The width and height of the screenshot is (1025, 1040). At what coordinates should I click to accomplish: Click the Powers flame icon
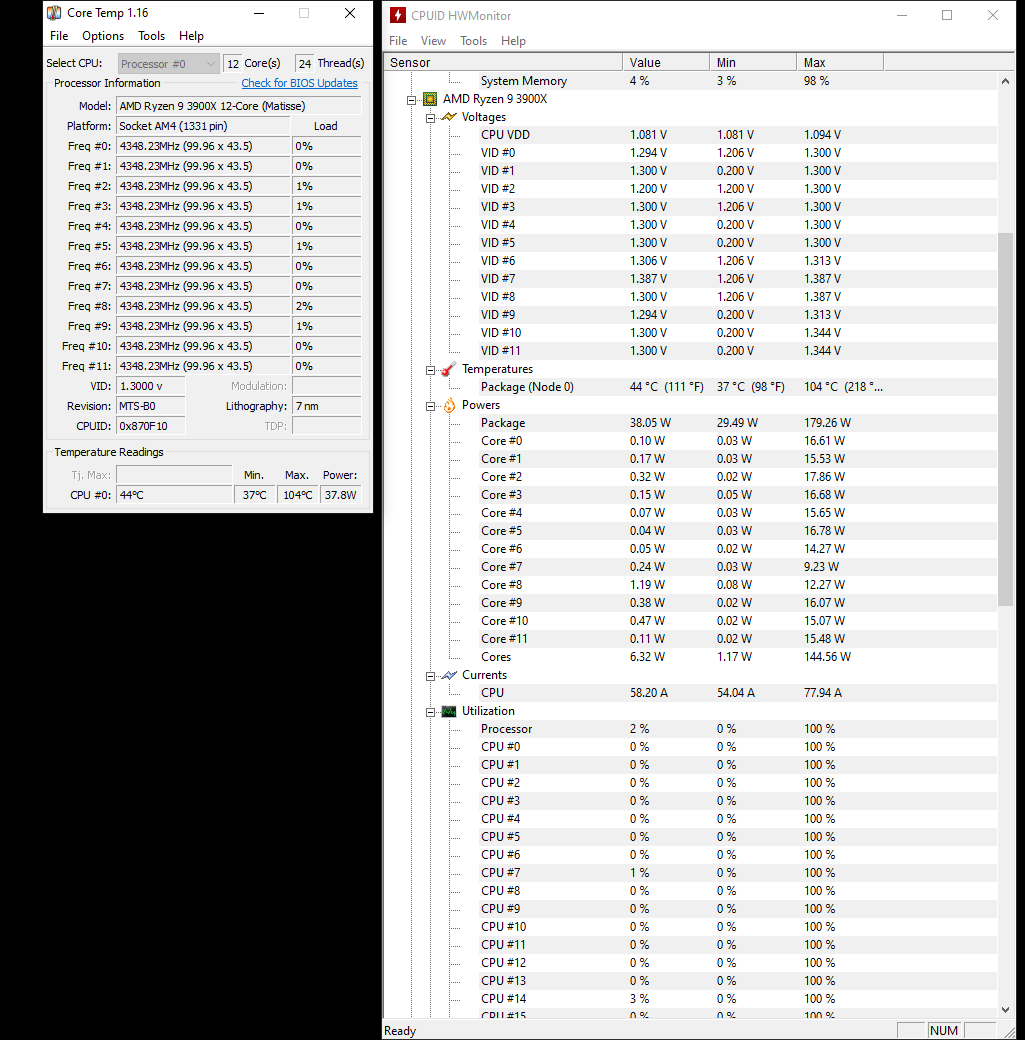(449, 405)
